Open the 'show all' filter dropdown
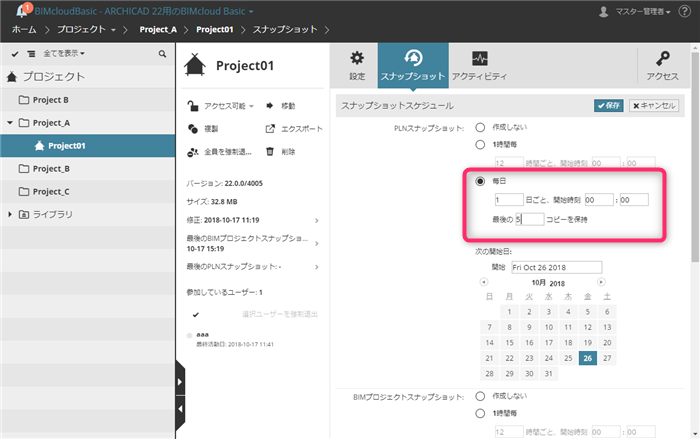The image size is (700, 439). click(x=64, y=54)
